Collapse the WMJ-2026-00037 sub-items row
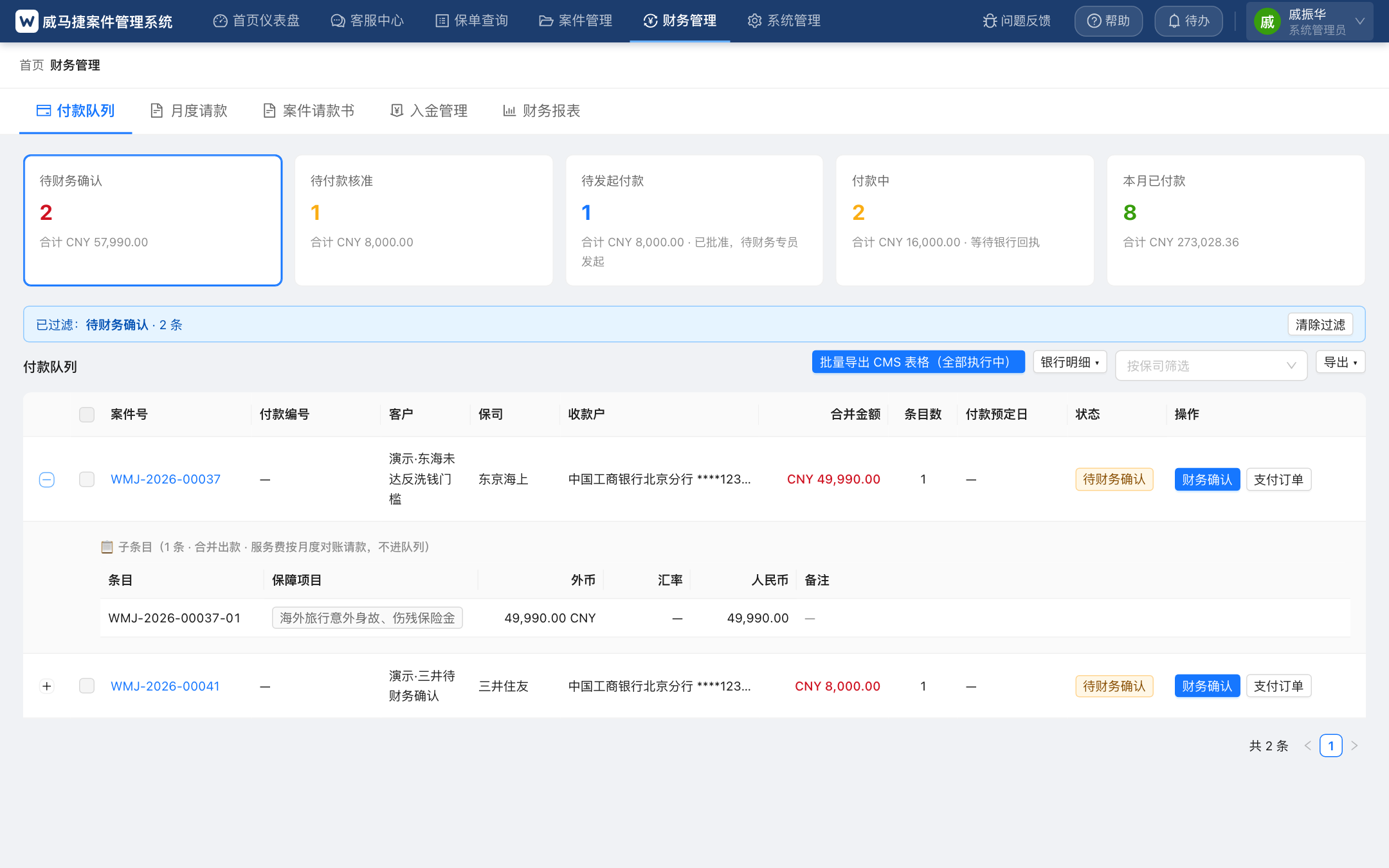 pos(47,479)
